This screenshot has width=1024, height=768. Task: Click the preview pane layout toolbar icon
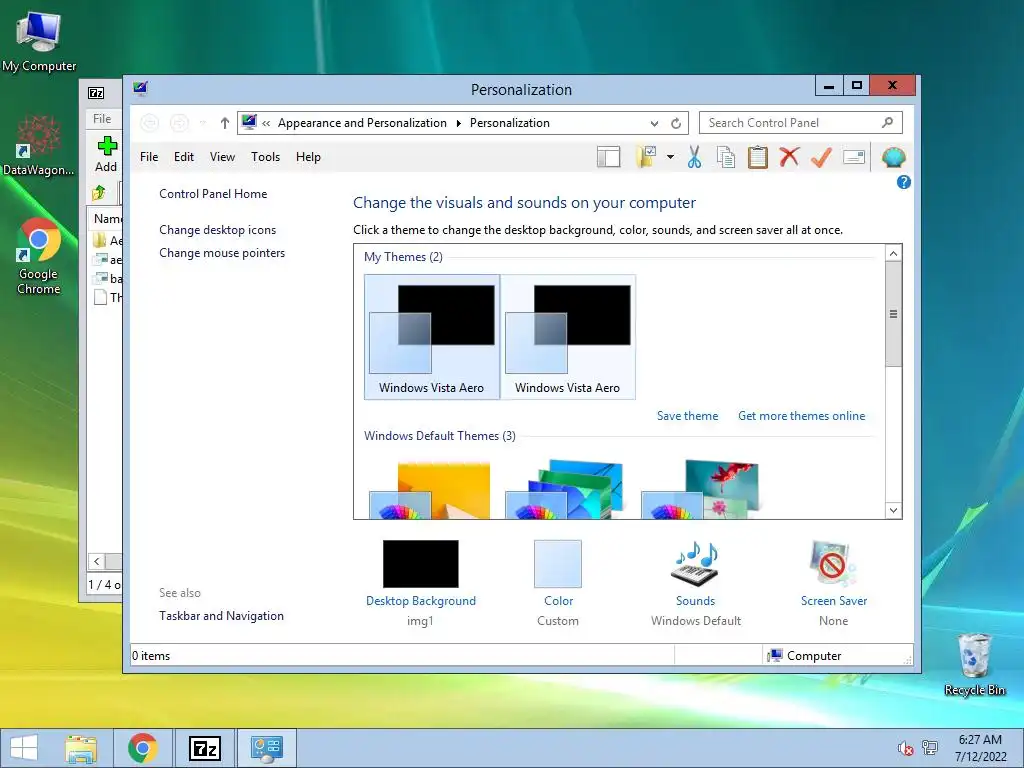[608, 157]
